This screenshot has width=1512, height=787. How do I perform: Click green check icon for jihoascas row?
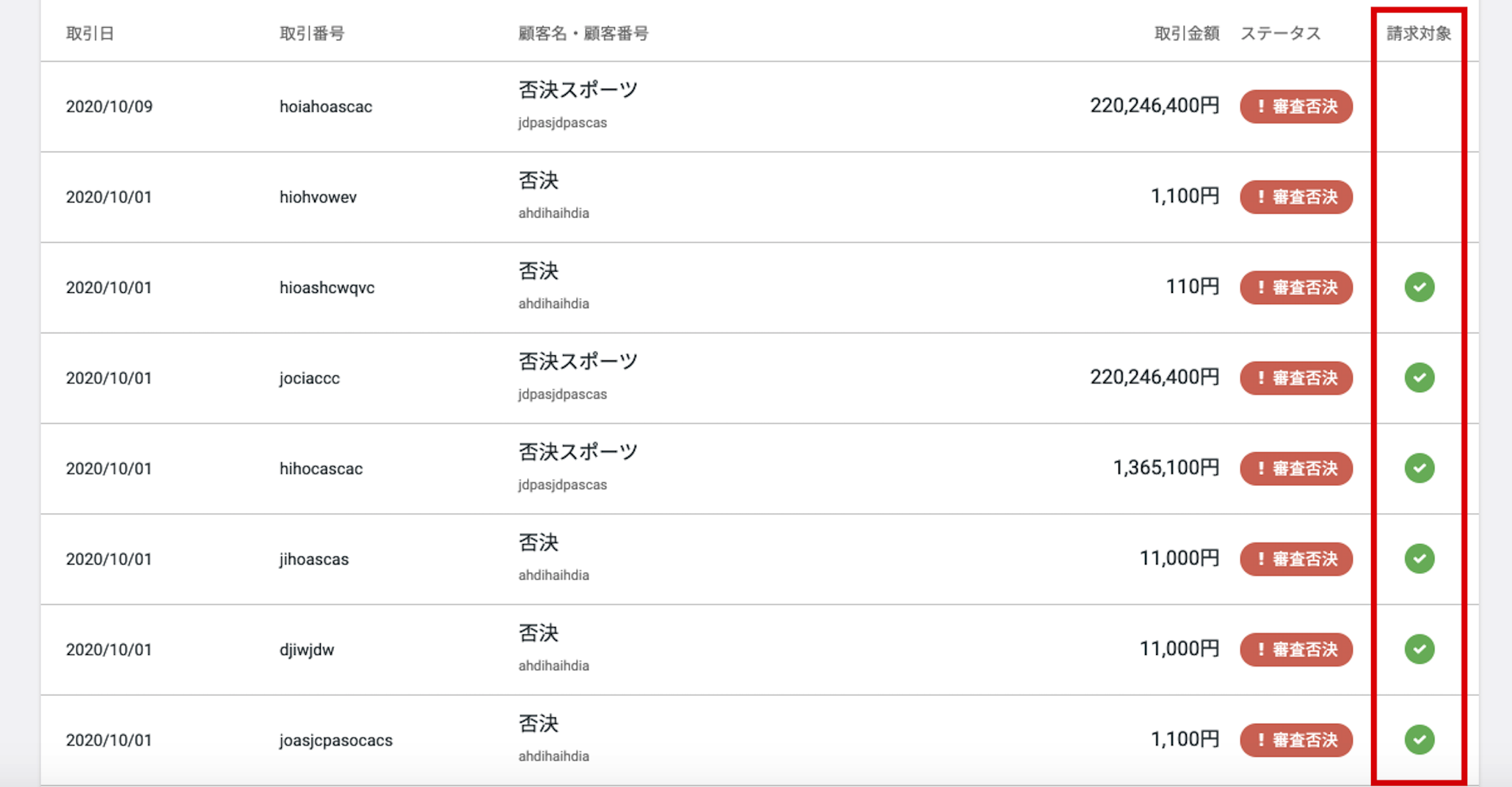pos(1420,559)
